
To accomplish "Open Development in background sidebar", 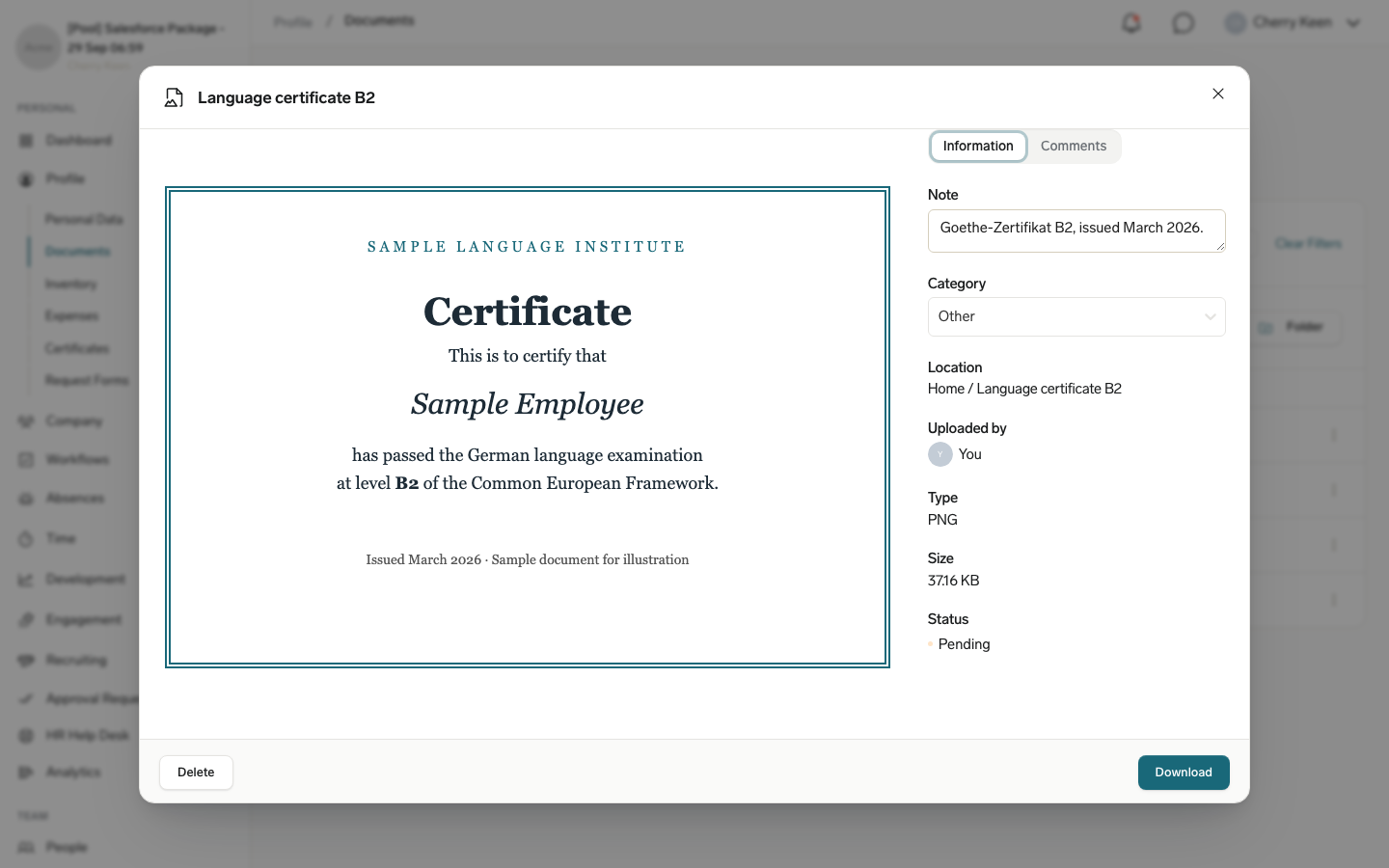I will (x=85, y=580).
